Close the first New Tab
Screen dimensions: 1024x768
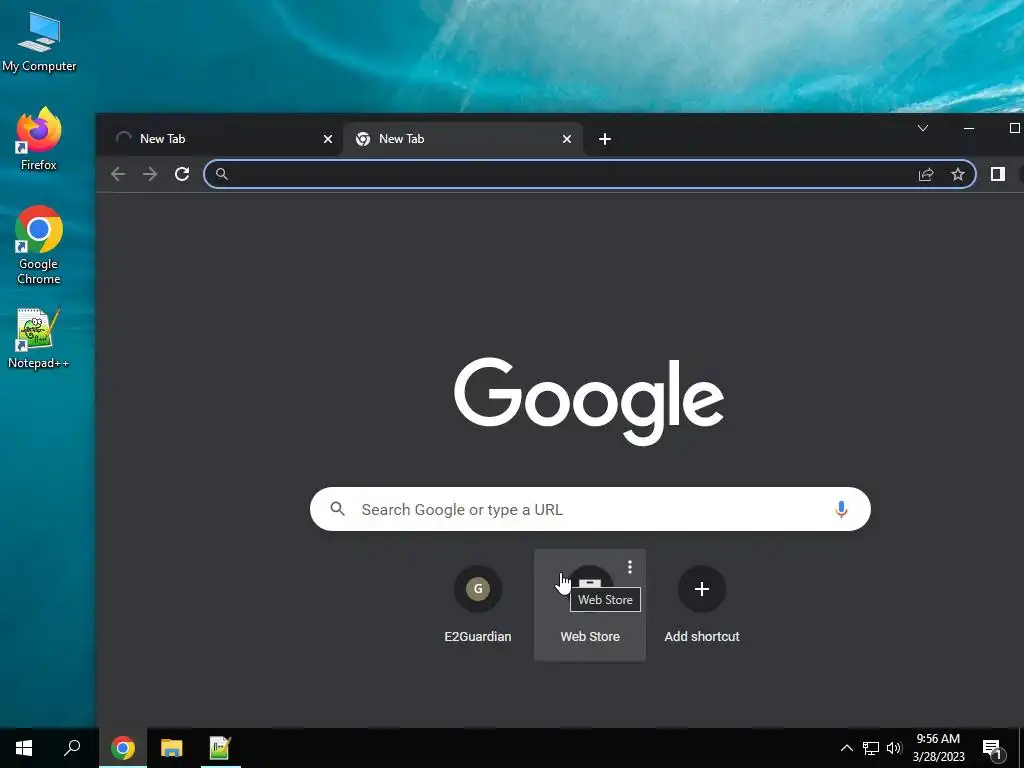pos(328,139)
